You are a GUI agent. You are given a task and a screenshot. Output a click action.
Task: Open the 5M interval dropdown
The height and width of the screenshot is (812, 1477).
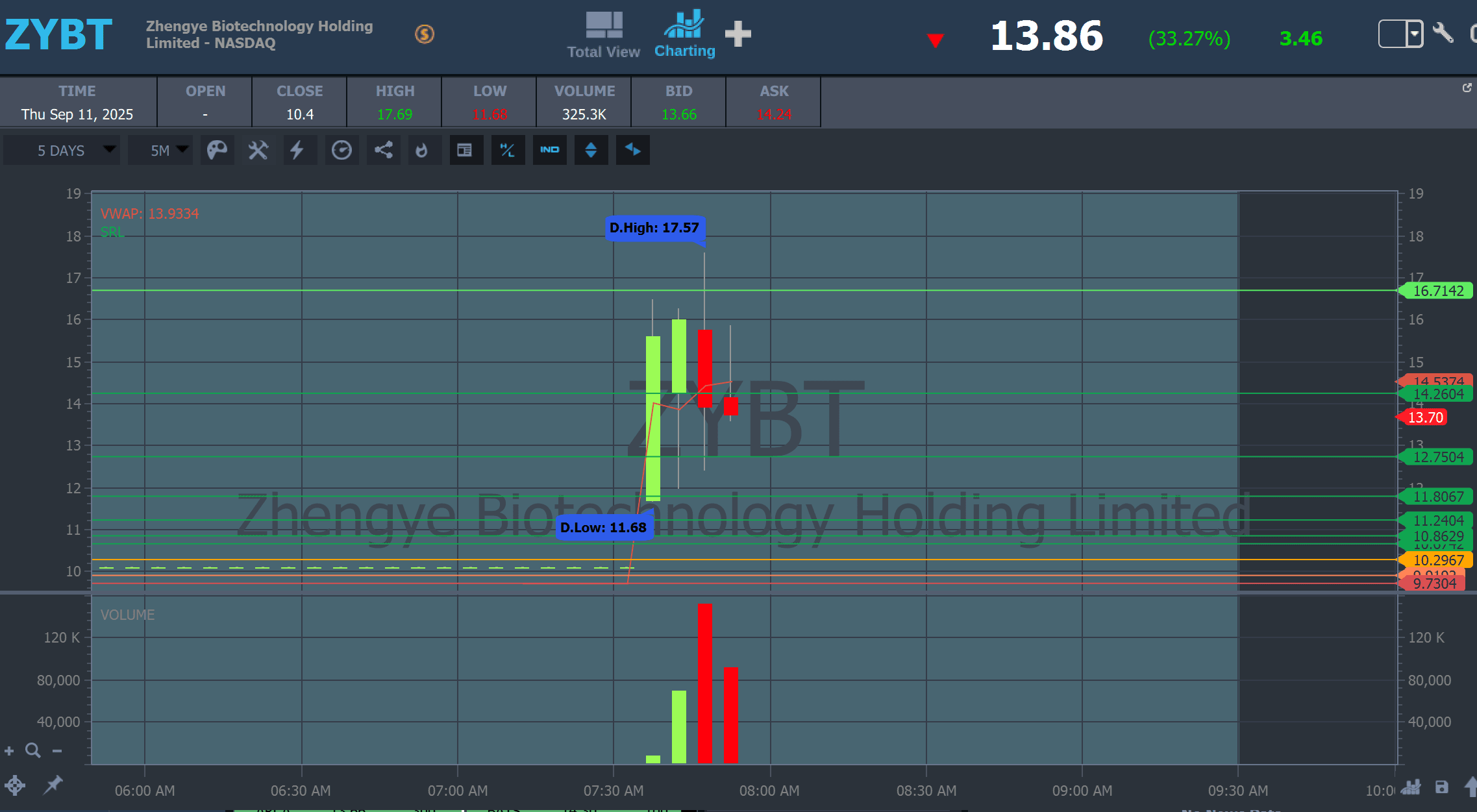tap(161, 151)
